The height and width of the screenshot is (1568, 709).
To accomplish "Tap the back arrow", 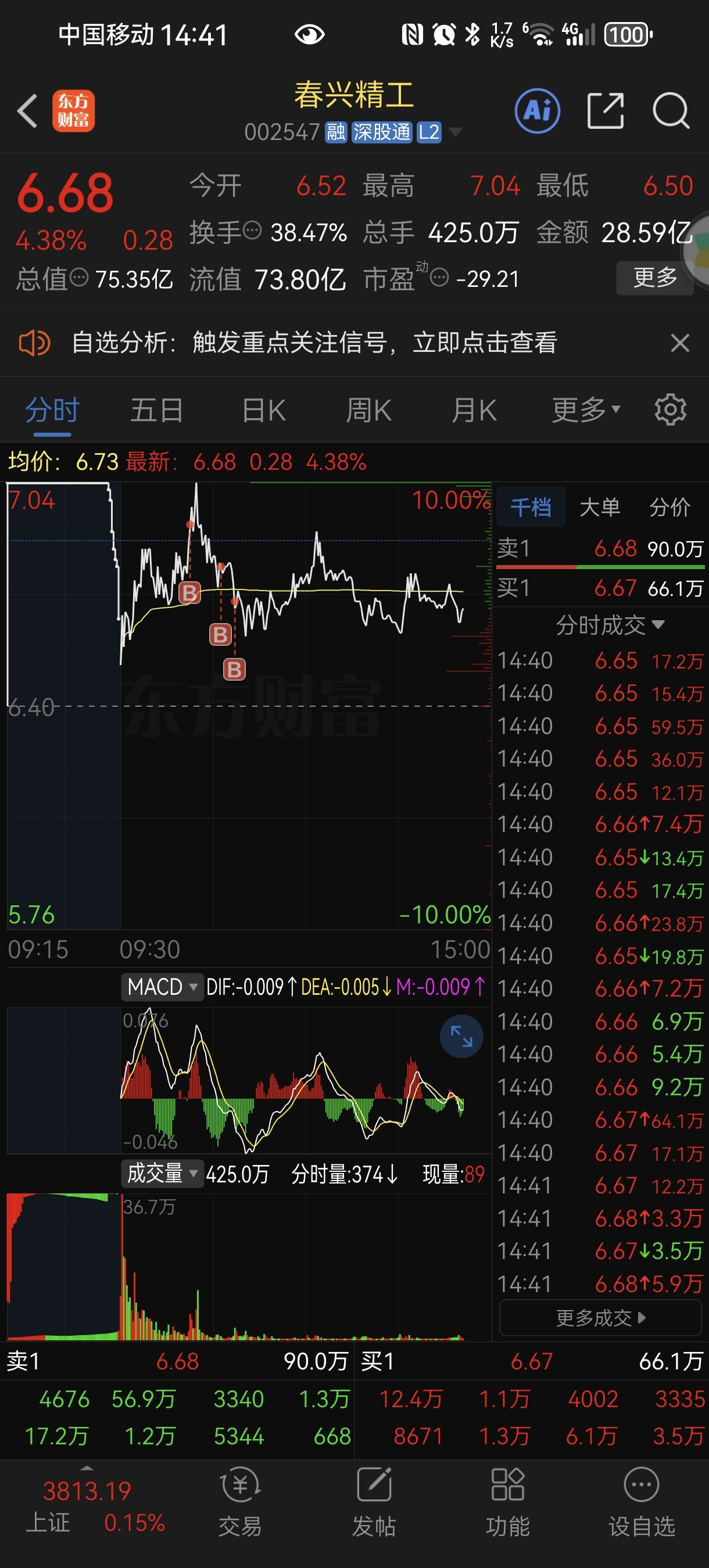I will tap(27, 111).
